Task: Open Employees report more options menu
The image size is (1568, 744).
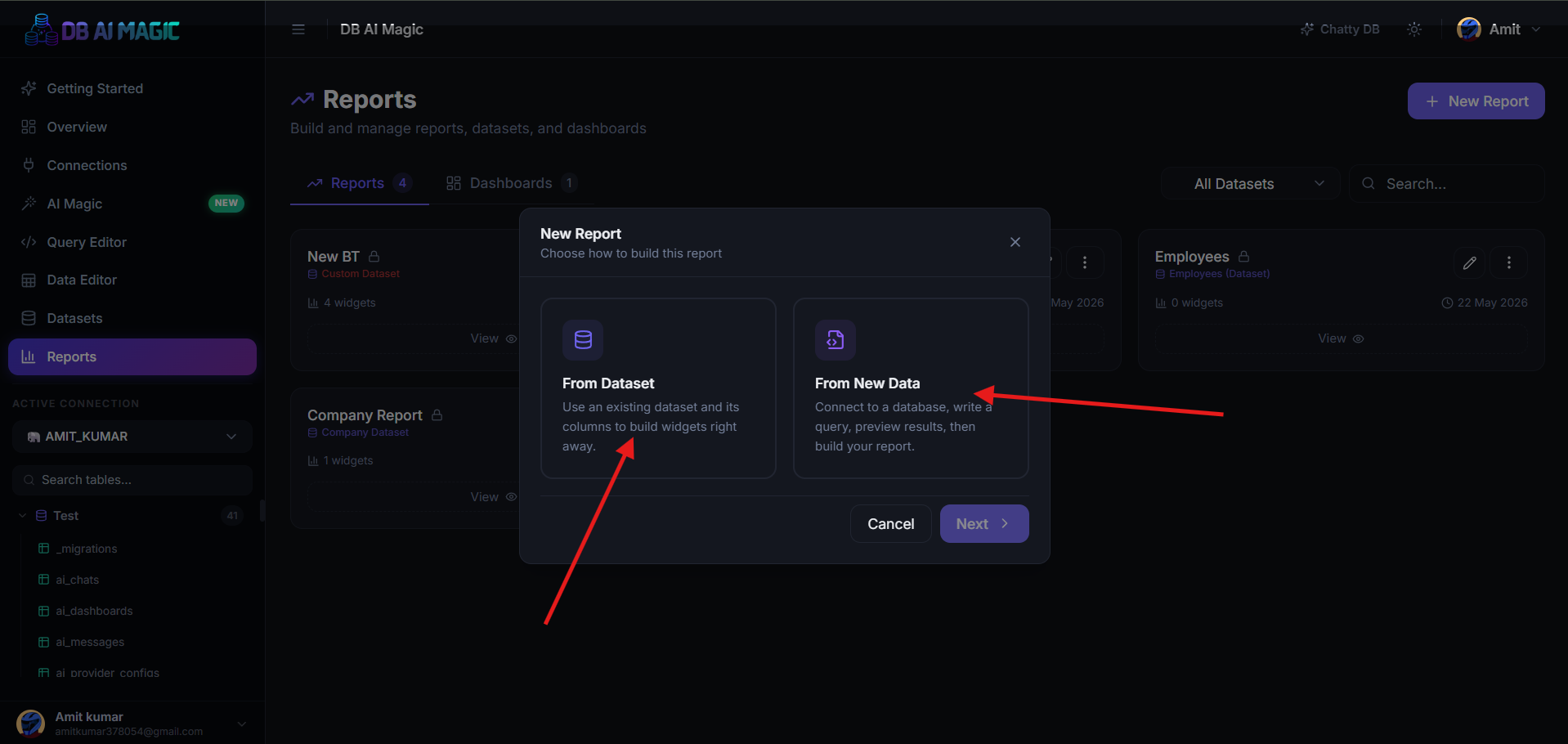Action: [x=1509, y=262]
